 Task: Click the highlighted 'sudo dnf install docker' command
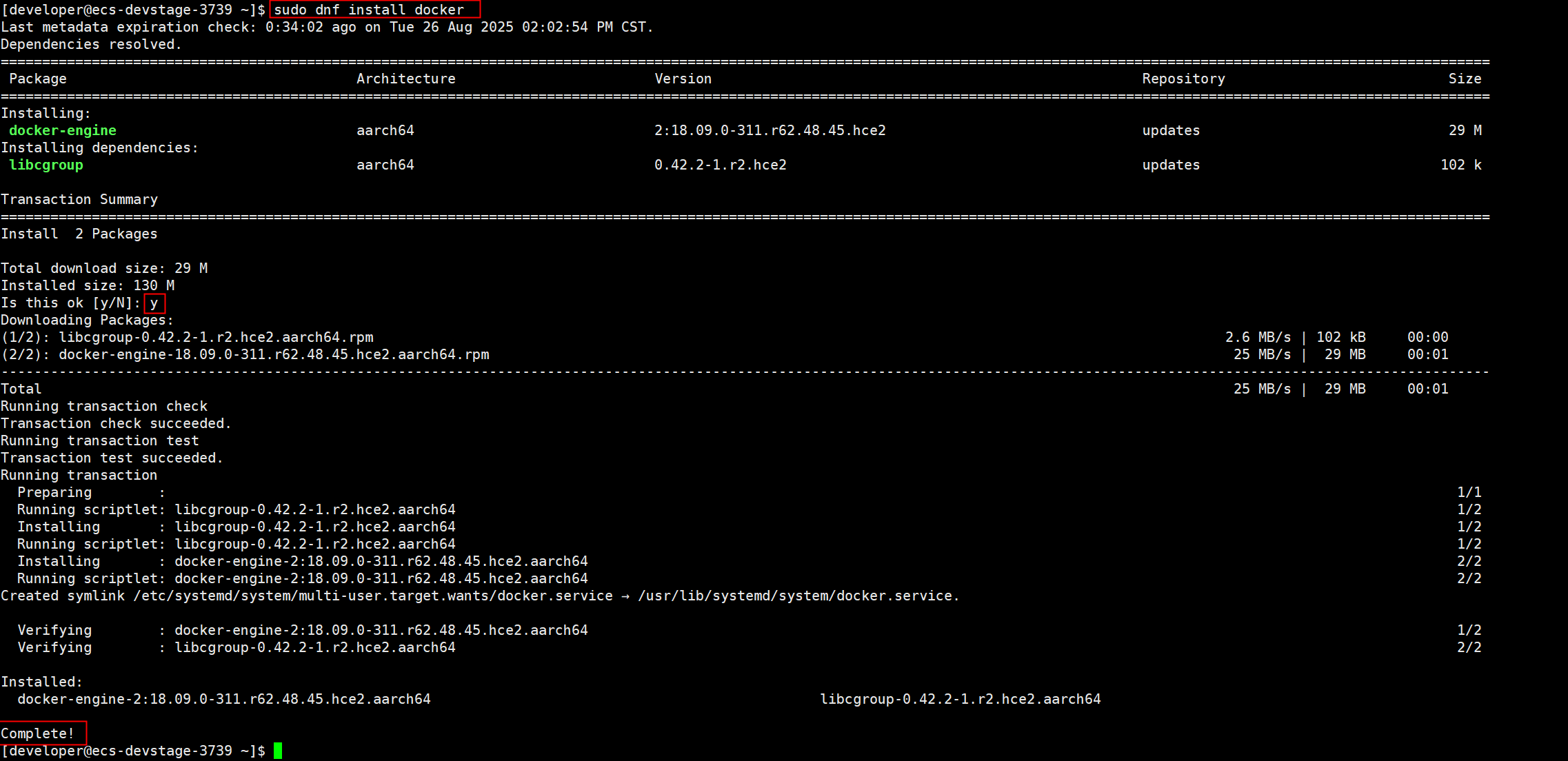point(370,10)
